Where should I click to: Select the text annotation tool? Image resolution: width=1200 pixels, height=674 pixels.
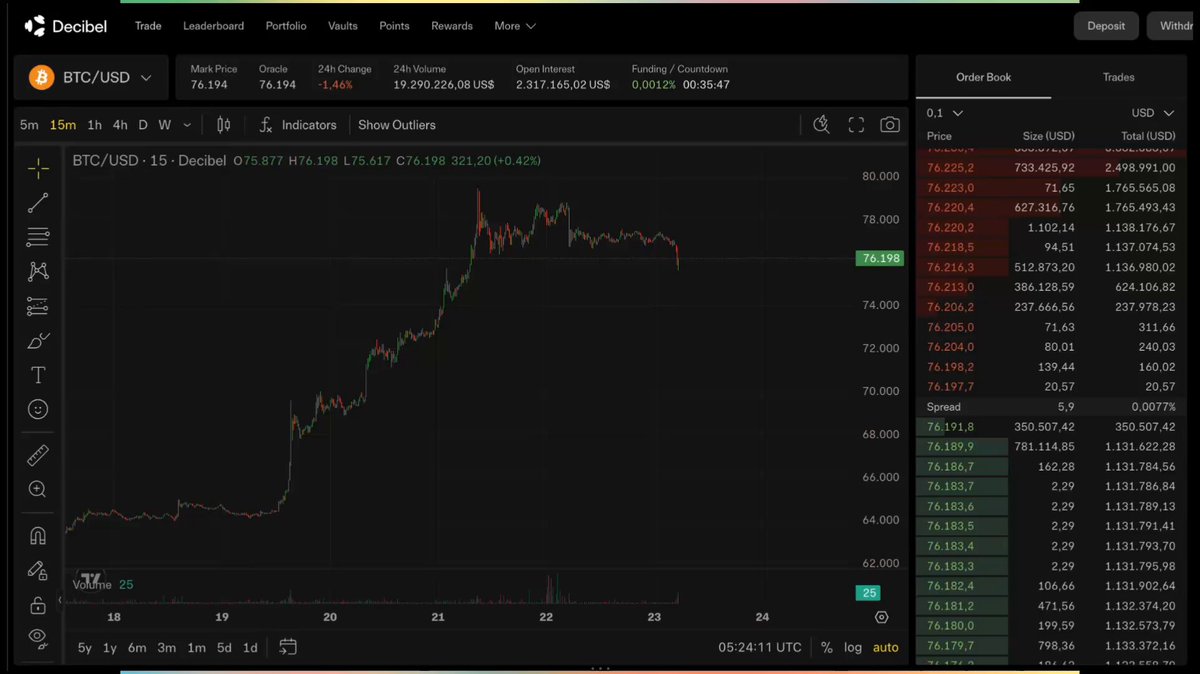pyautogui.click(x=38, y=375)
